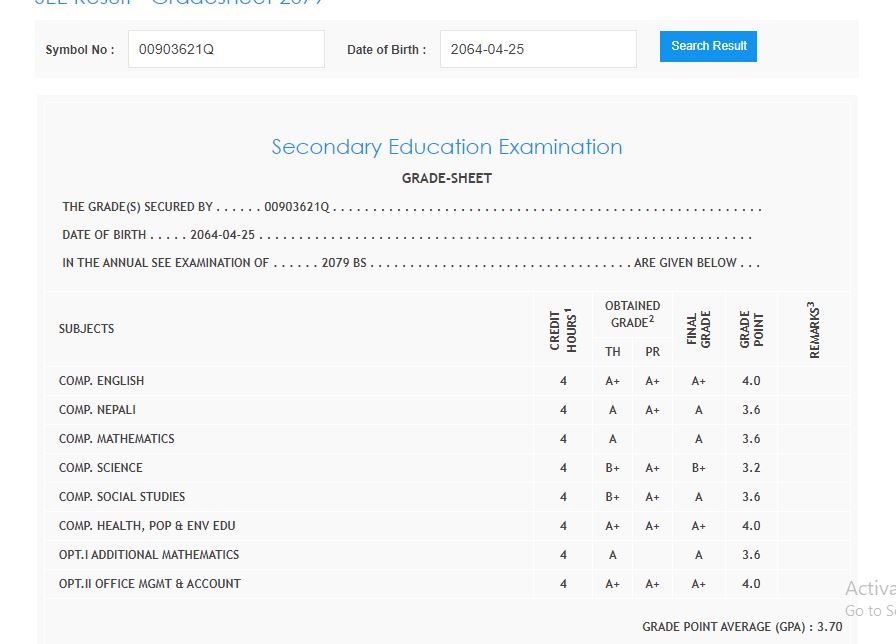896x644 pixels.
Task: Click the COMP. ENGLISH subject row
Action: (x=102, y=381)
